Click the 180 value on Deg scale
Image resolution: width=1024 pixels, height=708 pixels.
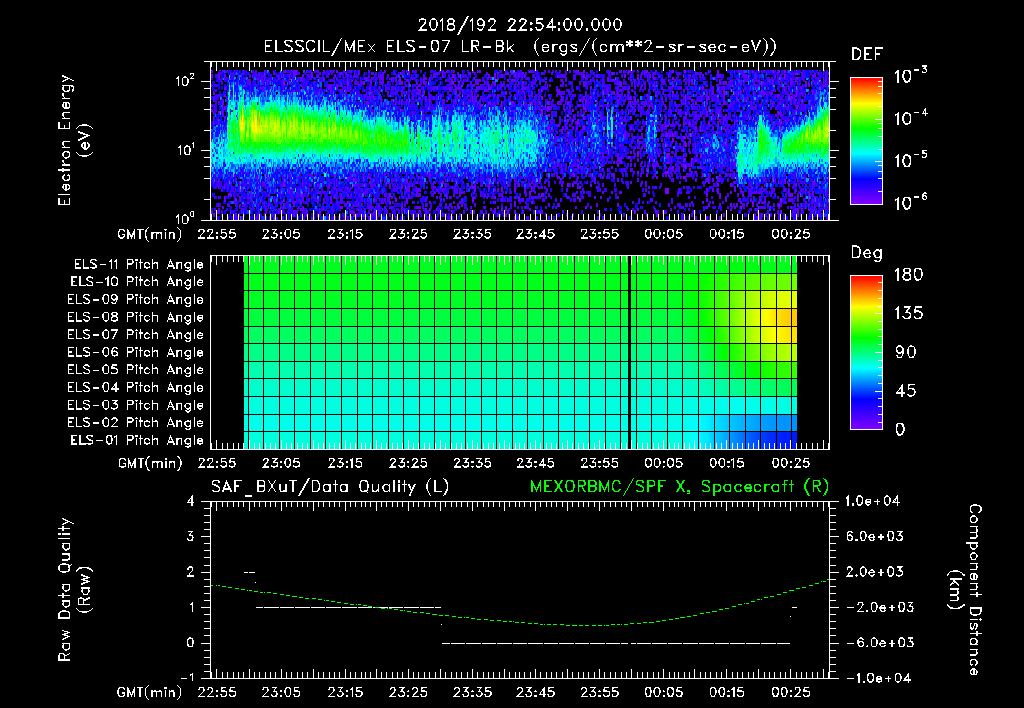(909, 275)
